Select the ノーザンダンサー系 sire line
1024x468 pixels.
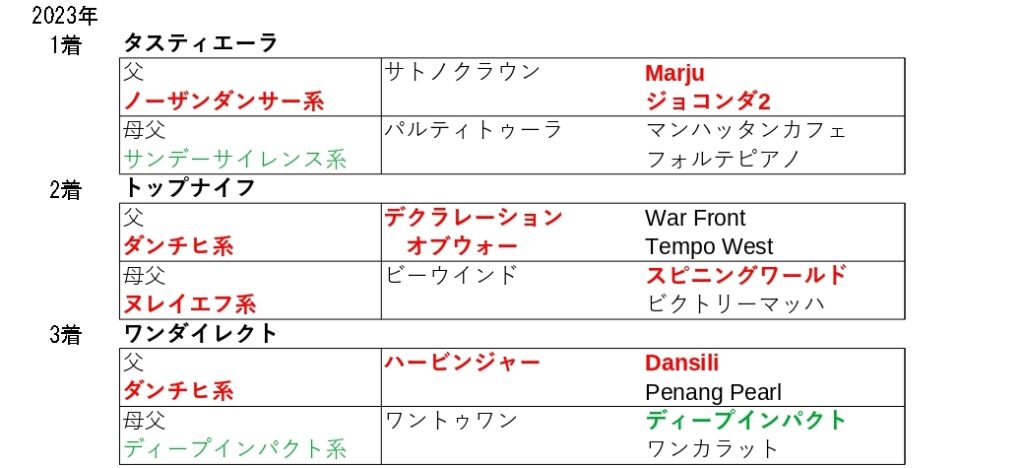click(224, 101)
